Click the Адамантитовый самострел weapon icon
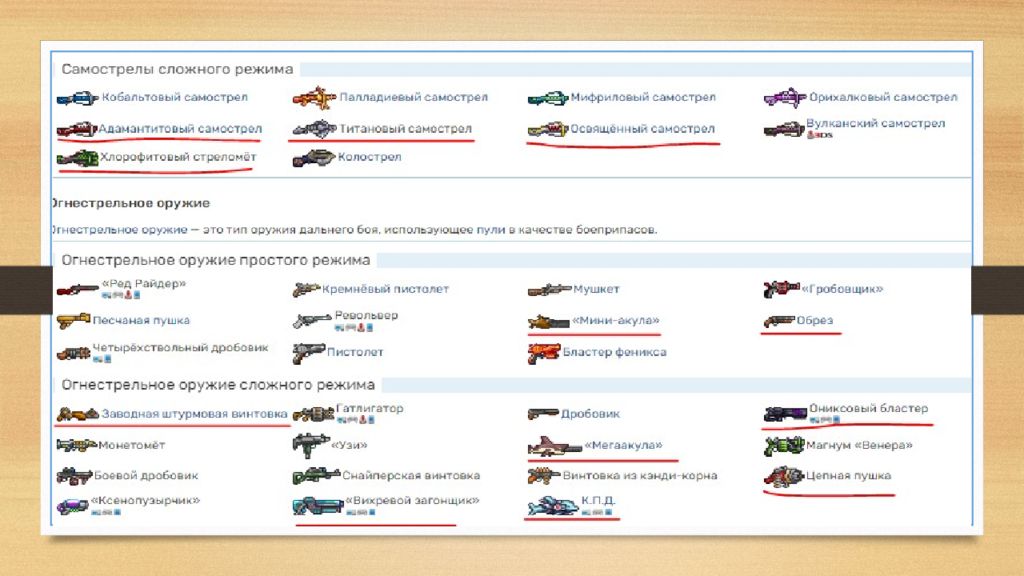1024x576 pixels. [x=77, y=129]
